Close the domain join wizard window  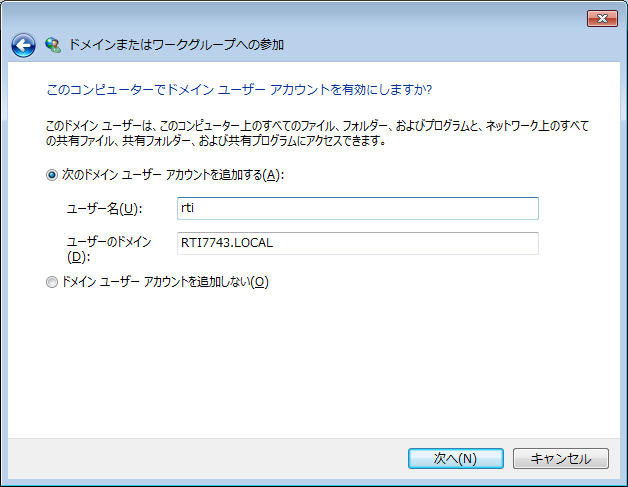(602, 18)
